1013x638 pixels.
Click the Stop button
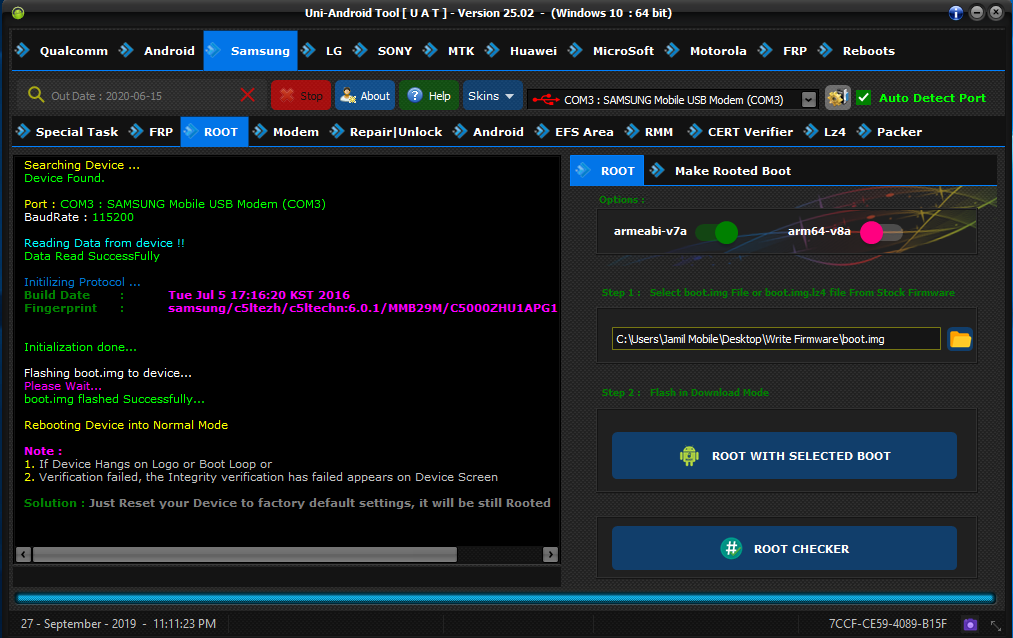(301, 96)
